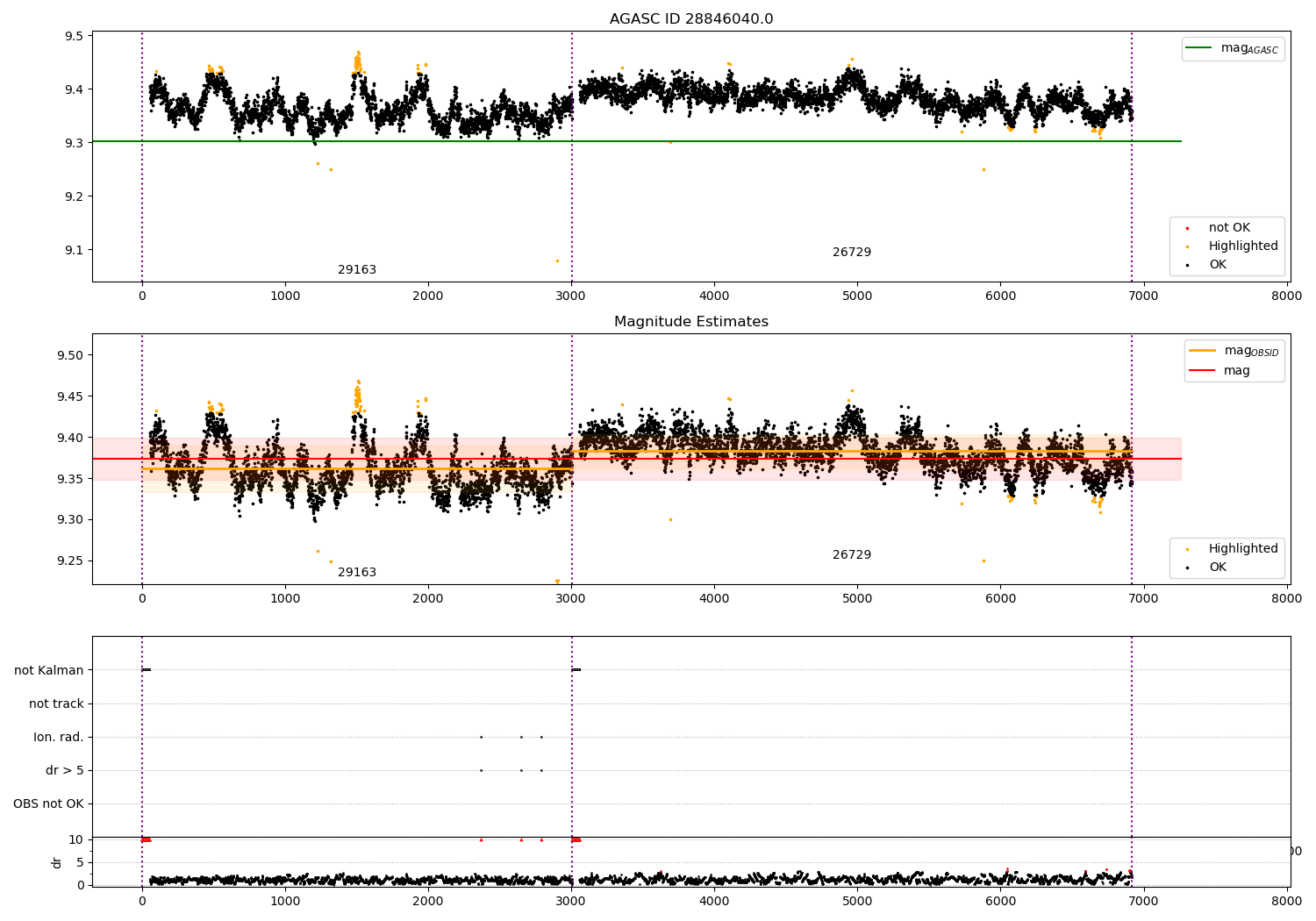Click the 9.45 y-tick of Magnitude Estimates plot

tap(70, 397)
